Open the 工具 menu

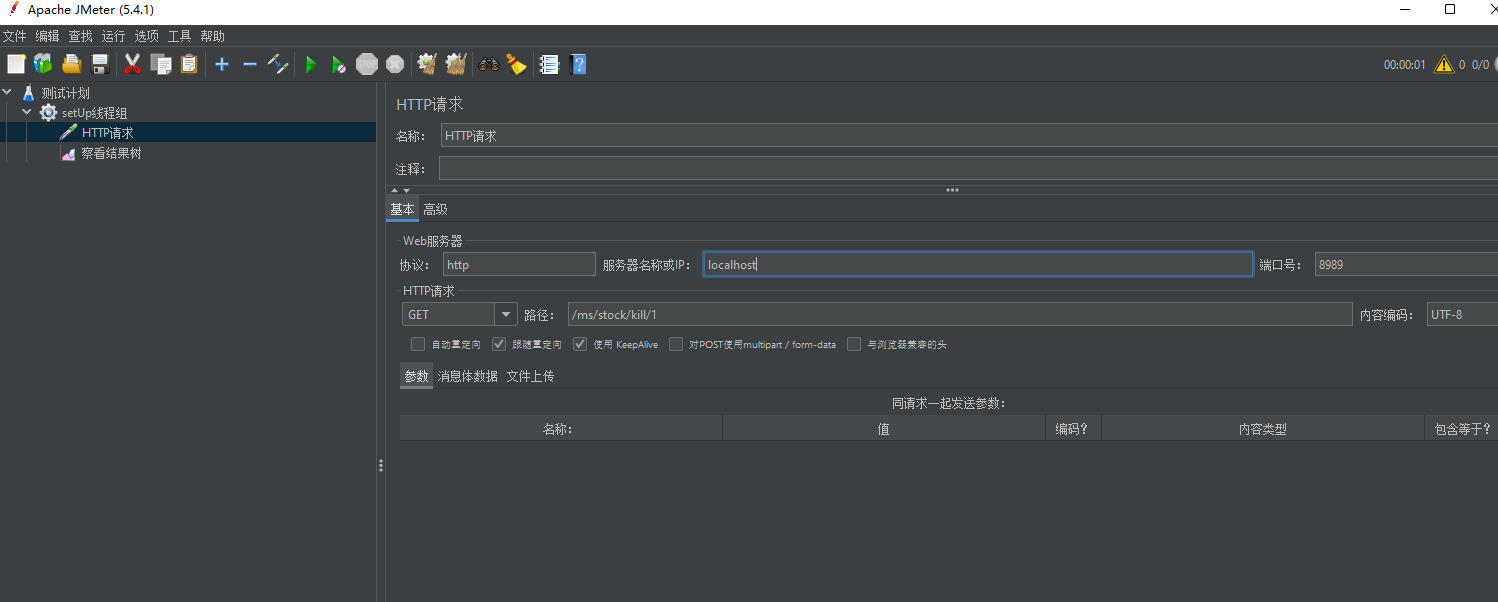[x=179, y=36]
